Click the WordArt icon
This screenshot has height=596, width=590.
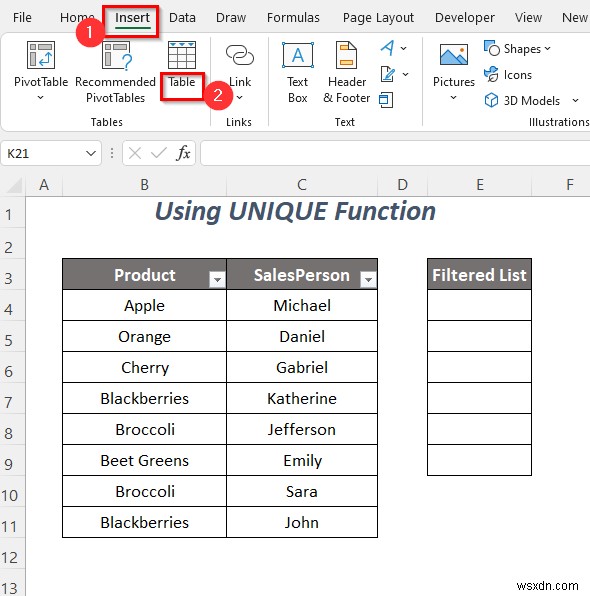coord(387,48)
